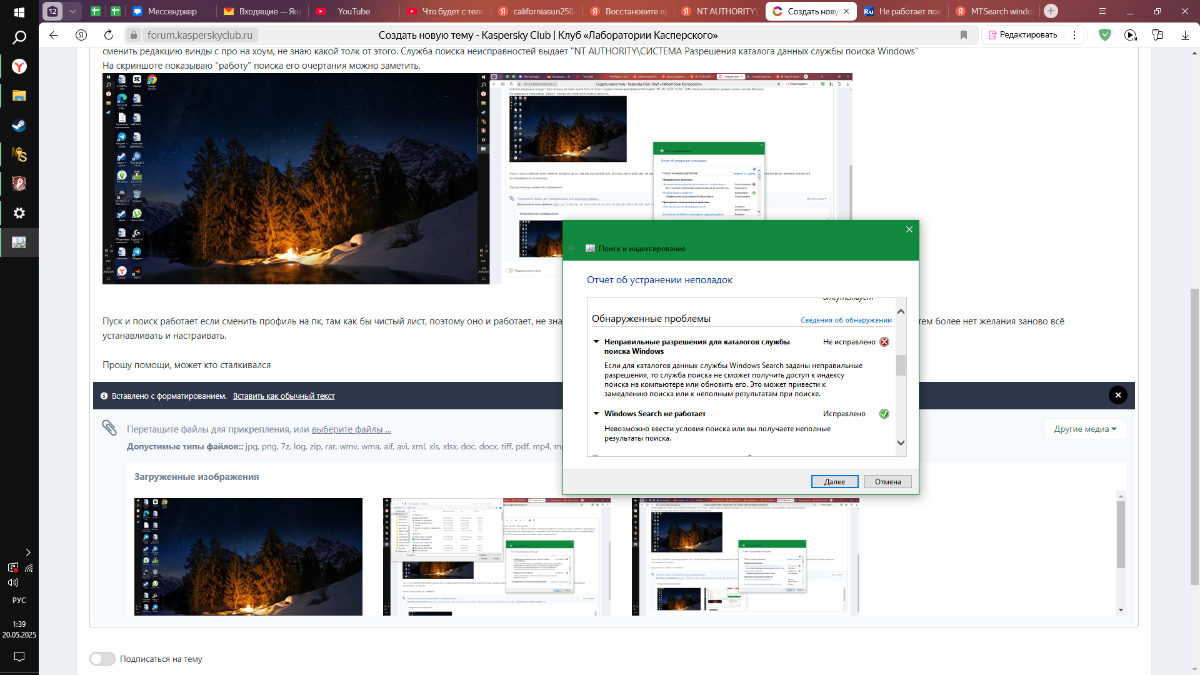Switch to the YouTube tab
This screenshot has height=675, width=1200.
tap(352, 11)
